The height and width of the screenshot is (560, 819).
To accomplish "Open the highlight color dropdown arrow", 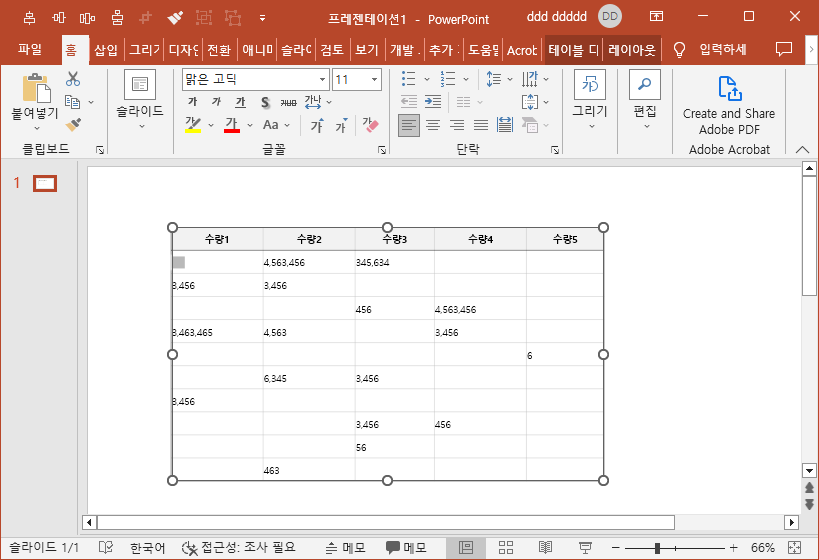I will [x=211, y=125].
